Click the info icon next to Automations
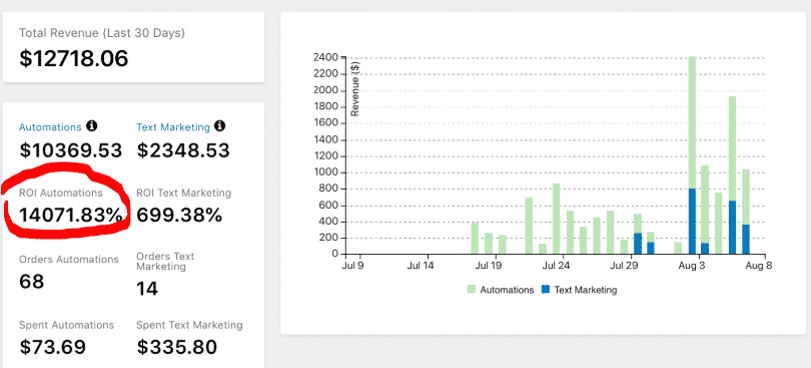 point(92,126)
